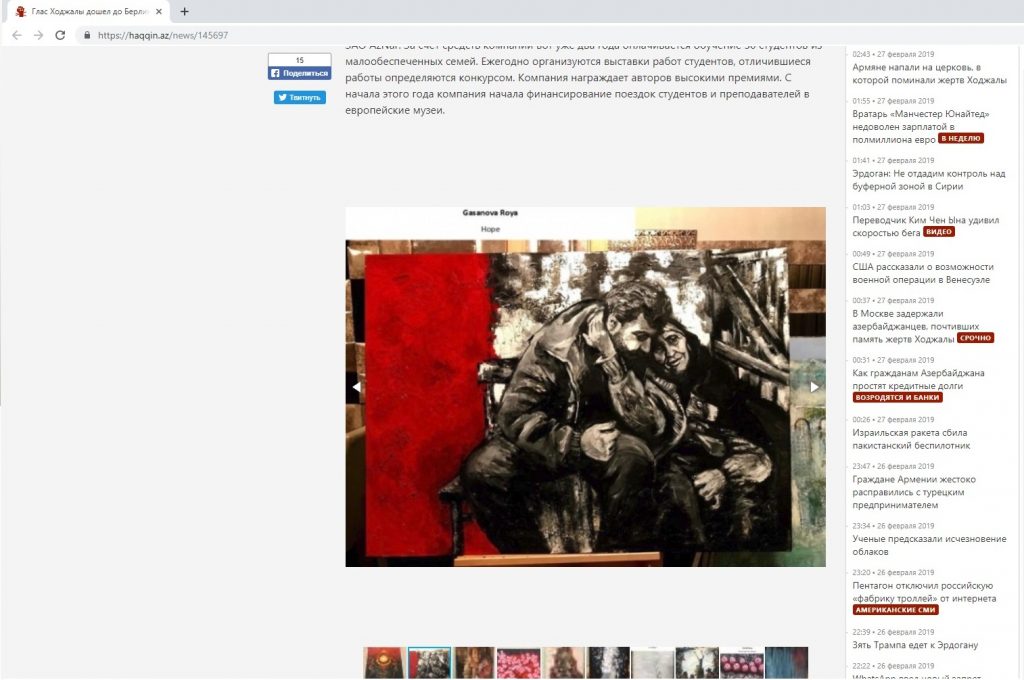This screenshot has height=680, width=1024.
Task: Open news Эрдоган: Не отдадим контроль
Action: [x=928, y=180]
